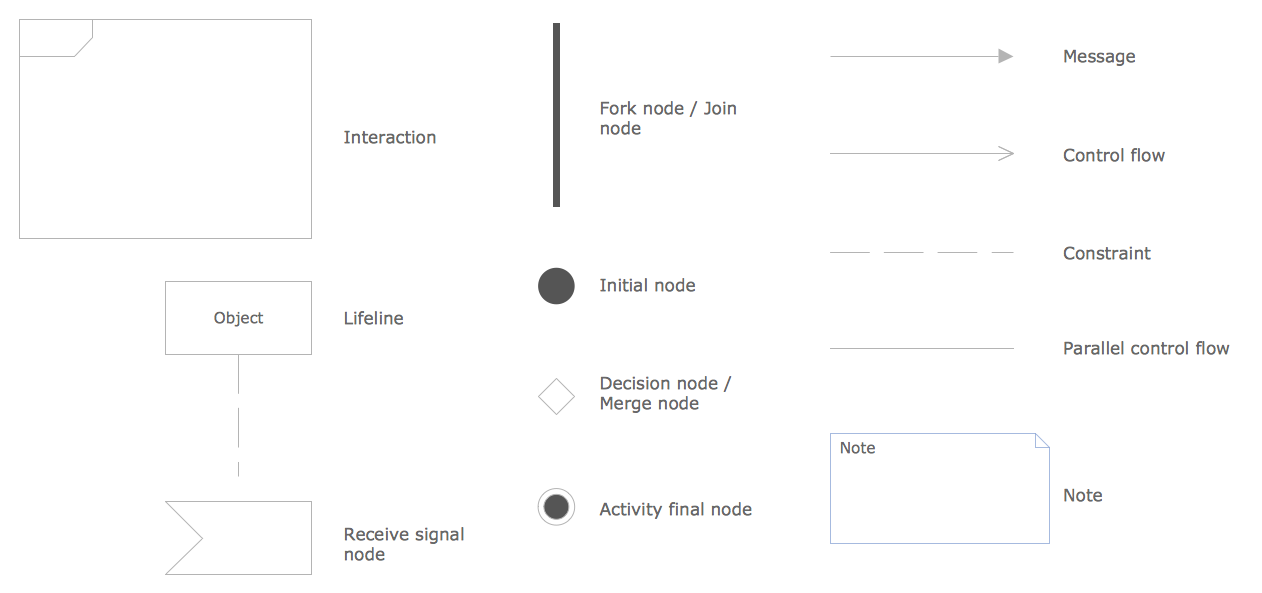1262x593 pixels.
Task: Select the Parallel control flow line
Action: coord(920,348)
